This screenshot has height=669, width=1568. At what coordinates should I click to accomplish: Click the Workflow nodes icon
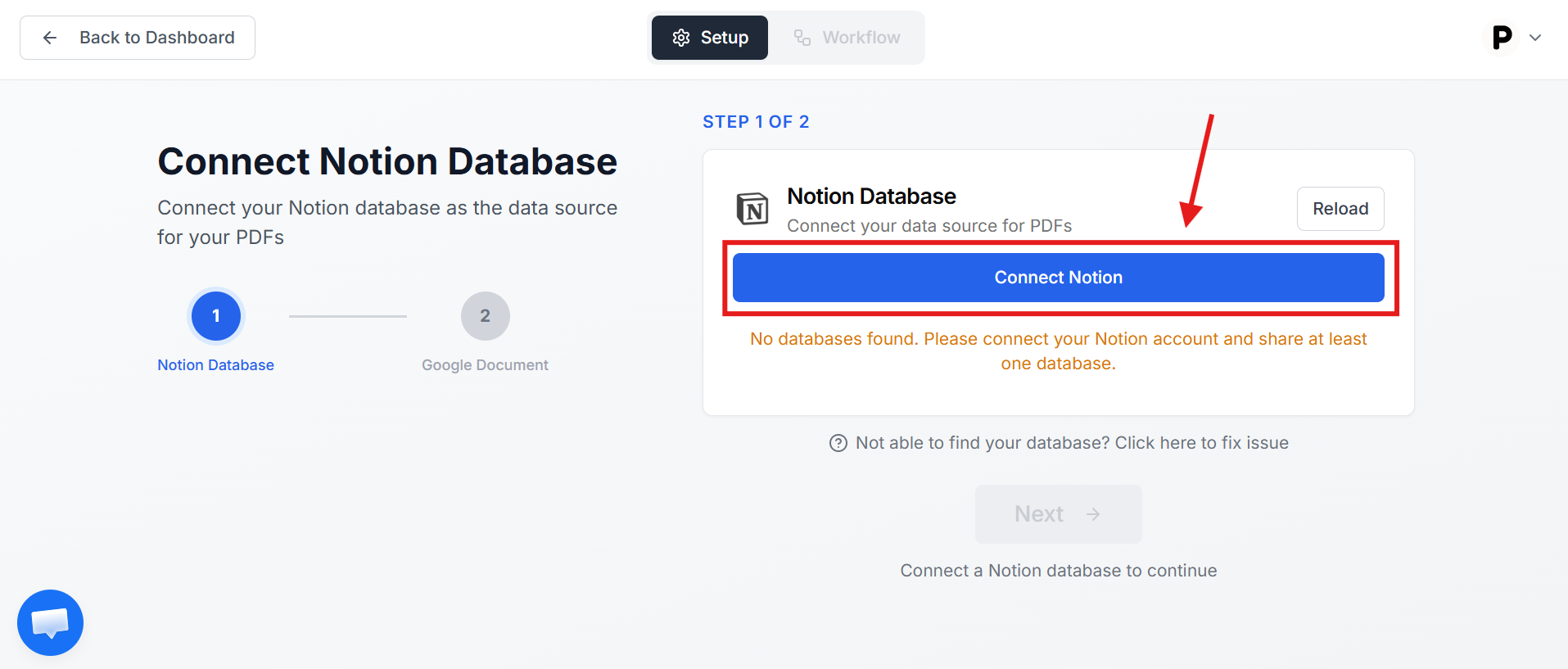(802, 38)
